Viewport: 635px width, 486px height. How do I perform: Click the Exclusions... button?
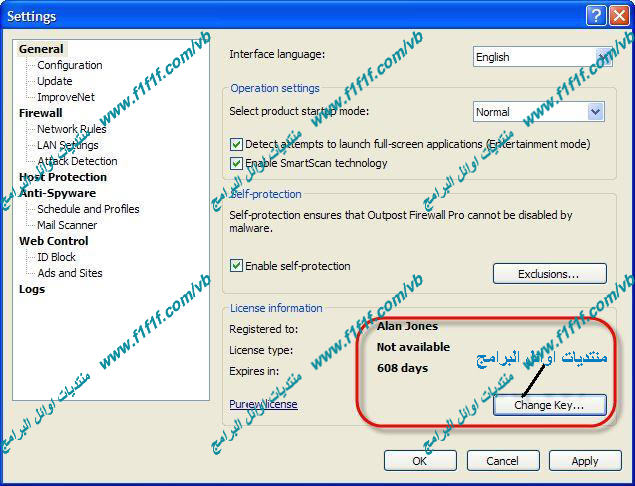(549, 274)
